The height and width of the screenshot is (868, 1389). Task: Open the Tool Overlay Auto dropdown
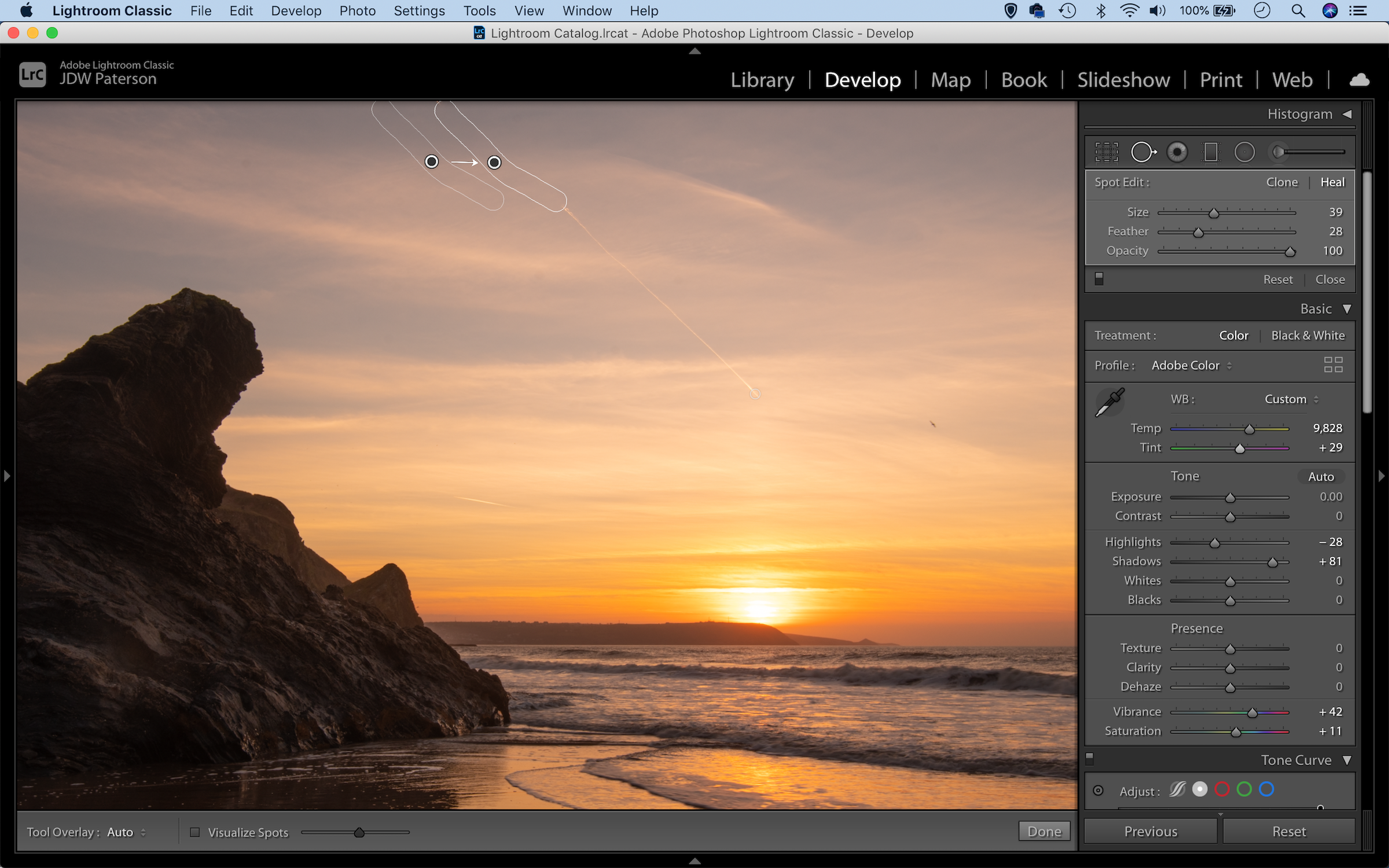tap(126, 832)
